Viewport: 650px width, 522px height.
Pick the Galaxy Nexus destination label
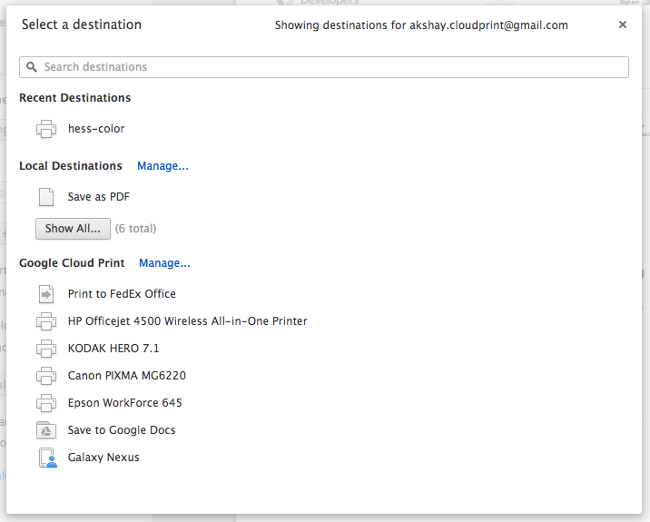tap(104, 458)
